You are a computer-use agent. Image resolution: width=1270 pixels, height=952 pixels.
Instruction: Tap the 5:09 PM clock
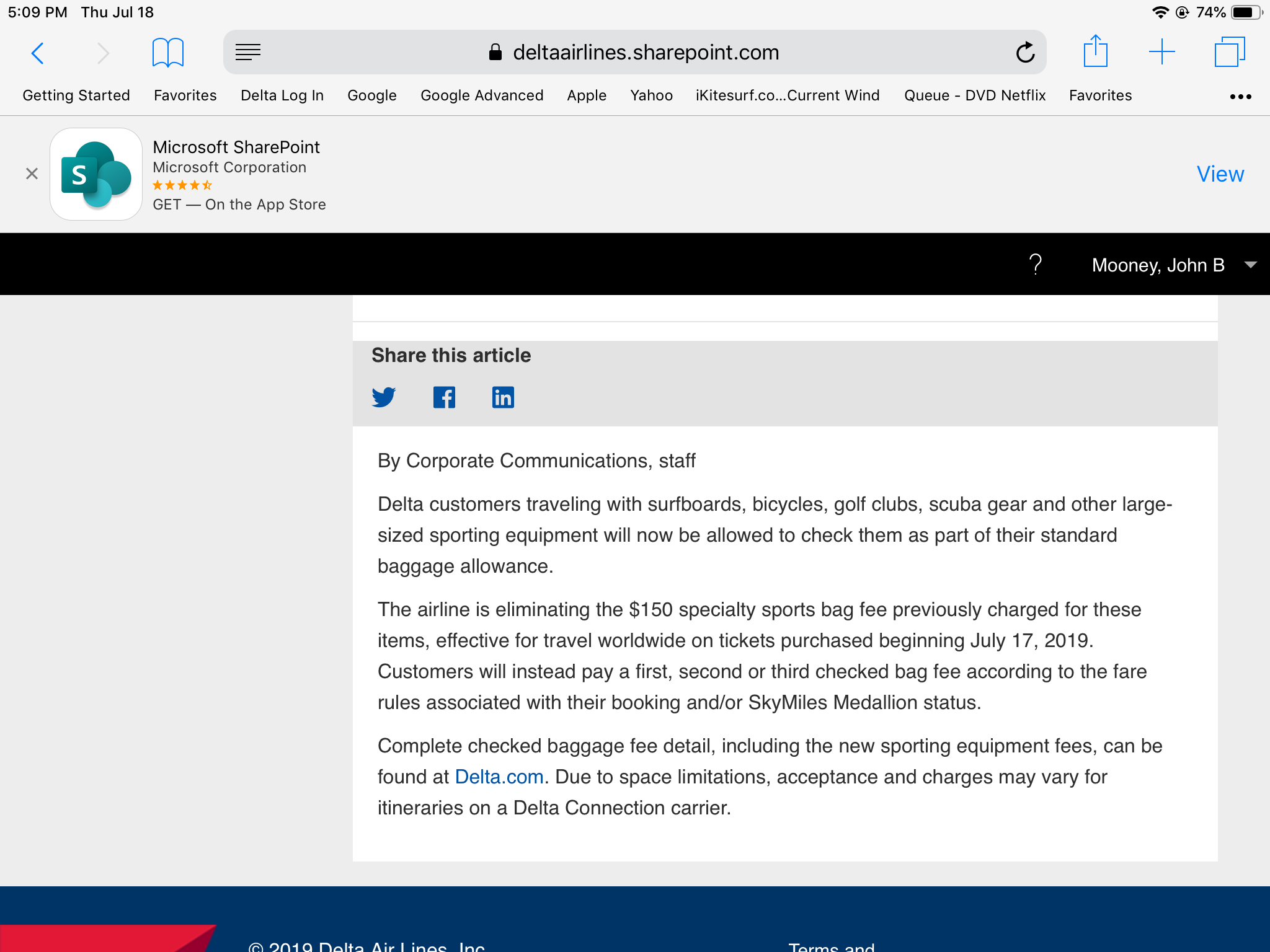(x=37, y=12)
